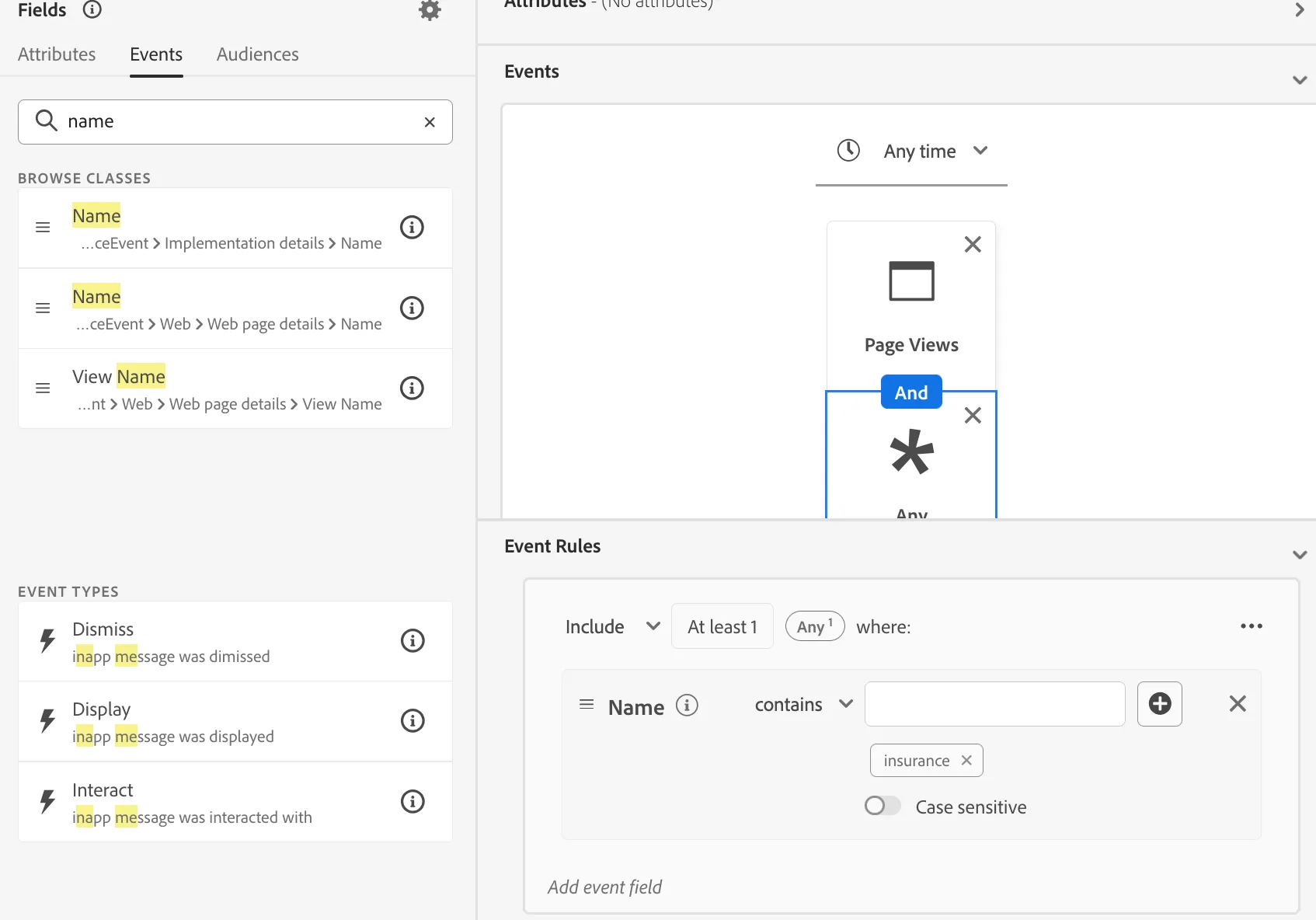
Task: Collapse the Event Rules section
Action: click(x=1299, y=555)
